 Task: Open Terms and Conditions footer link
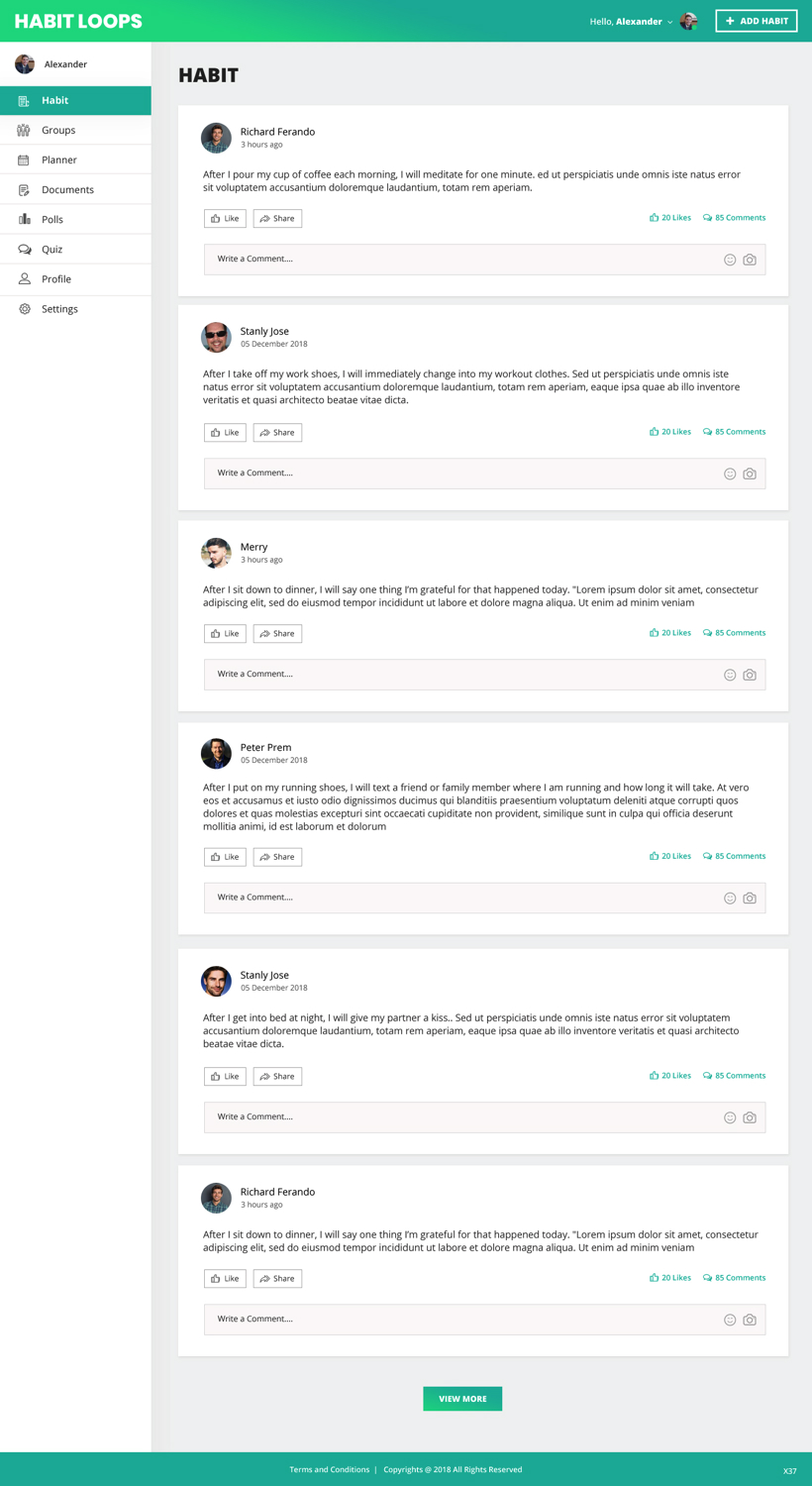tap(329, 1469)
